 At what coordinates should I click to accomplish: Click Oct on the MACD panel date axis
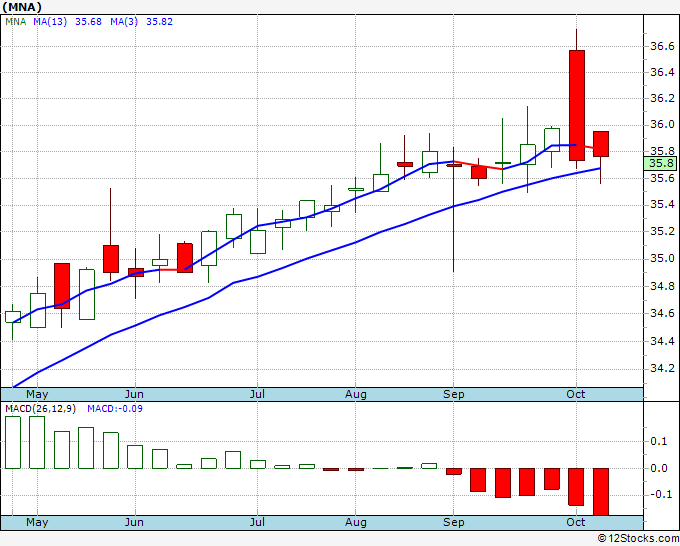[x=575, y=522]
